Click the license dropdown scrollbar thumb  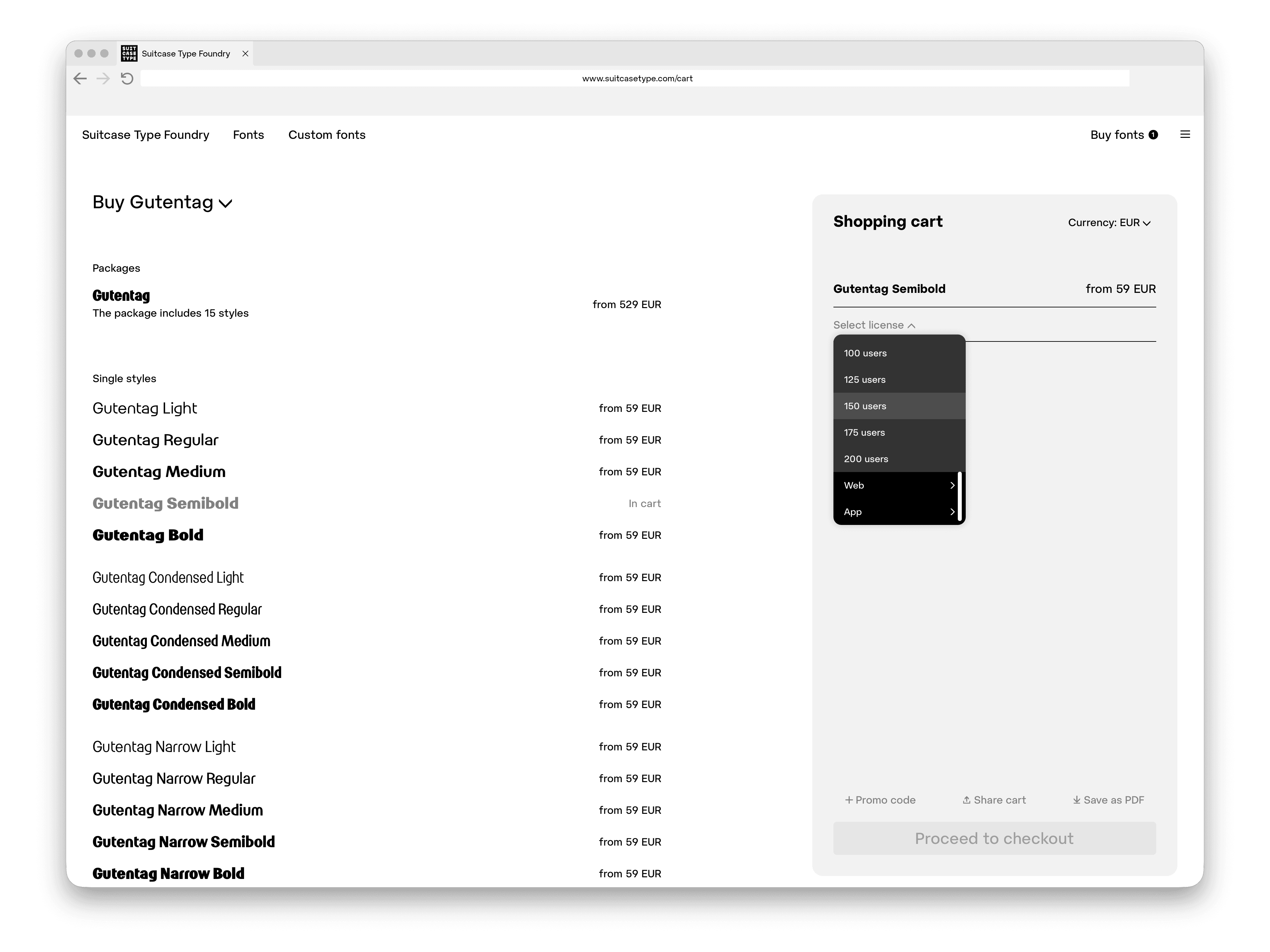pyautogui.click(x=960, y=496)
